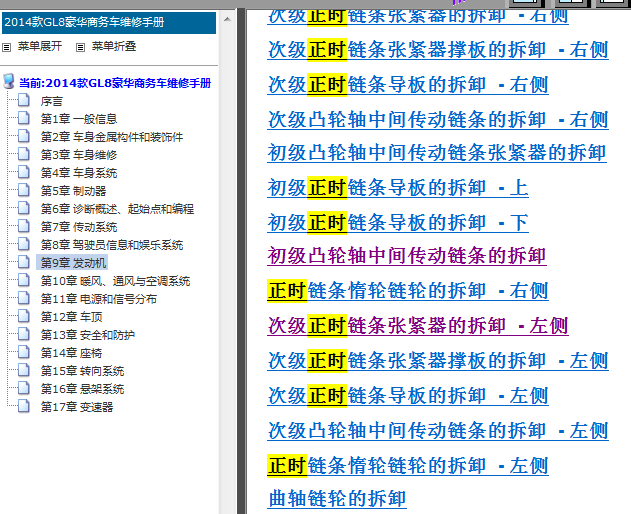Open chapter 第16章 悬架系统
The height and width of the screenshot is (514, 631).
click(82, 389)
